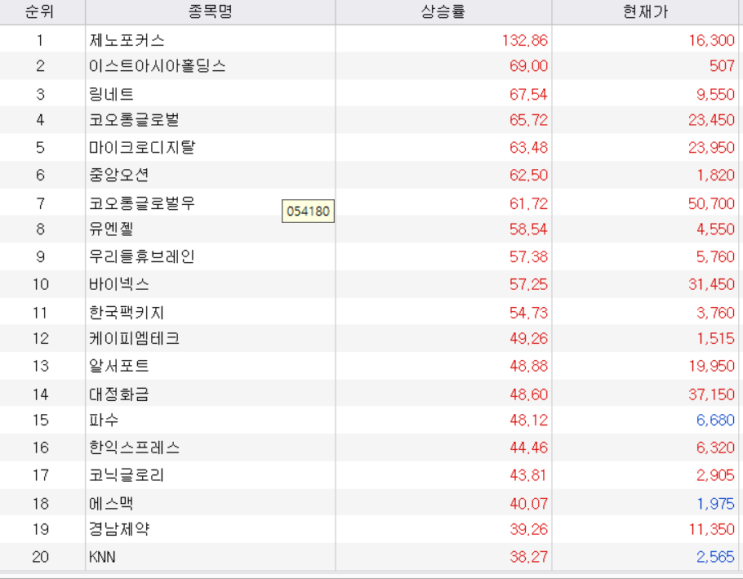Click the 57.25 rise rate value
743x579 pixels.
click(529, 284)
